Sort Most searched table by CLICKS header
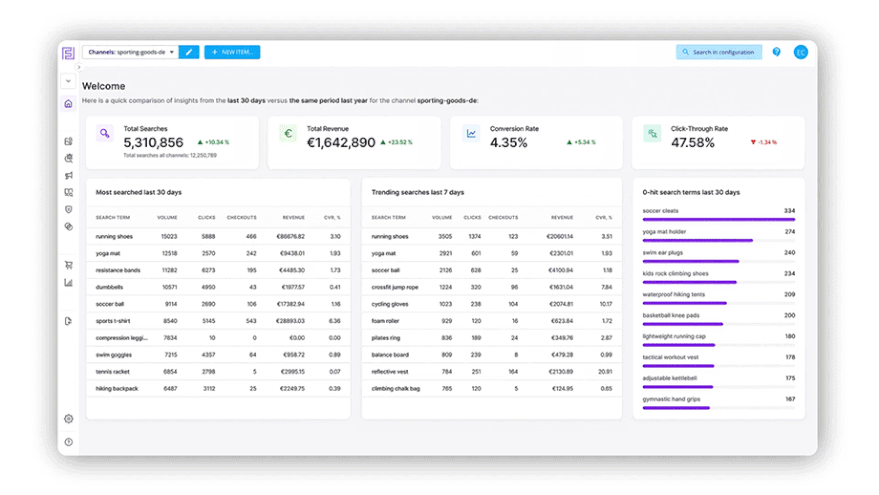Screen dimensions: 879x495 pos(206,218)
